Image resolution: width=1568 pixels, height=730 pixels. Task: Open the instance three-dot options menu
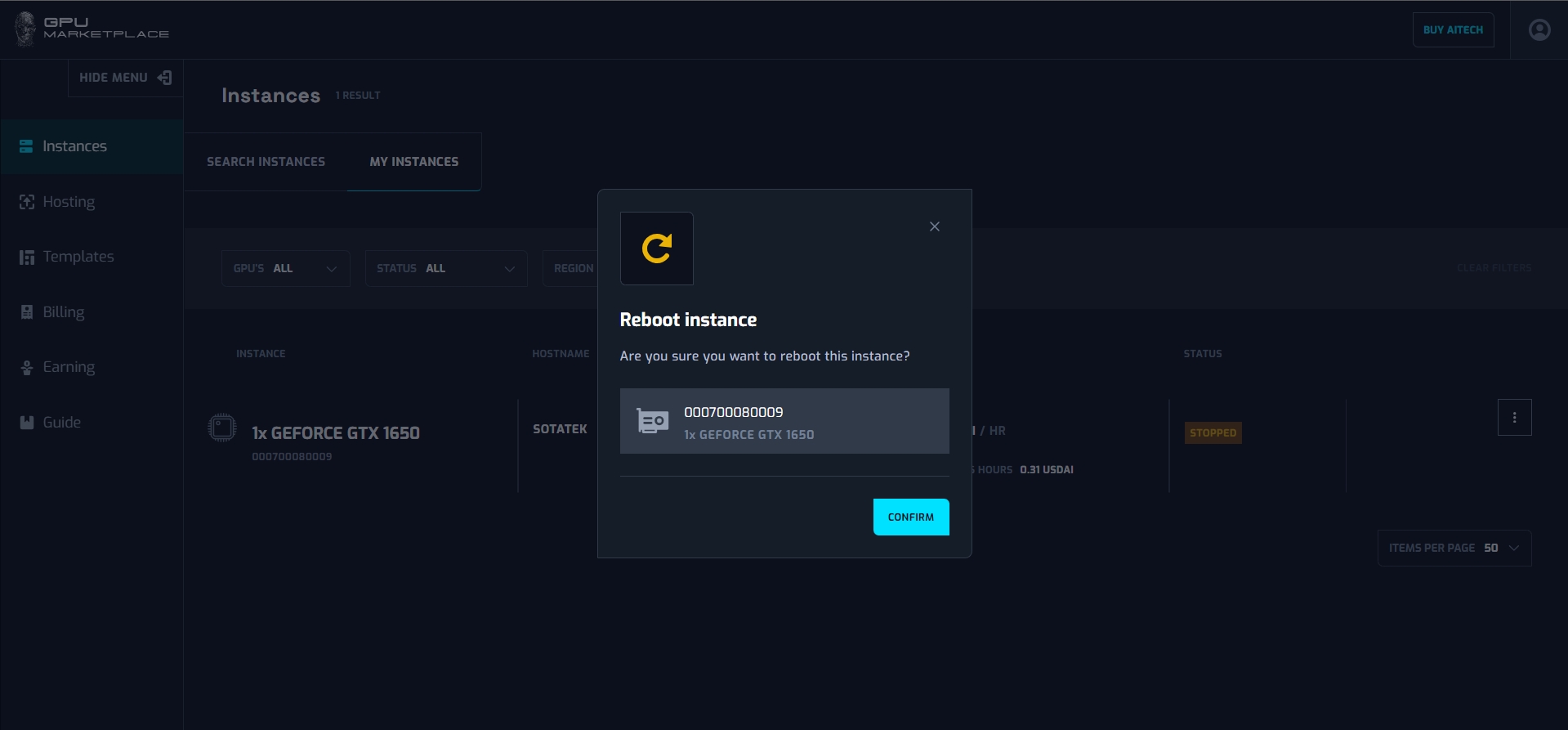pos(1513,418)
